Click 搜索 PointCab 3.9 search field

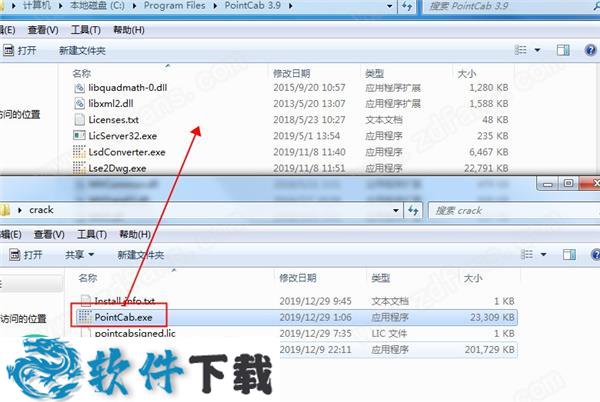coord(510,6)
